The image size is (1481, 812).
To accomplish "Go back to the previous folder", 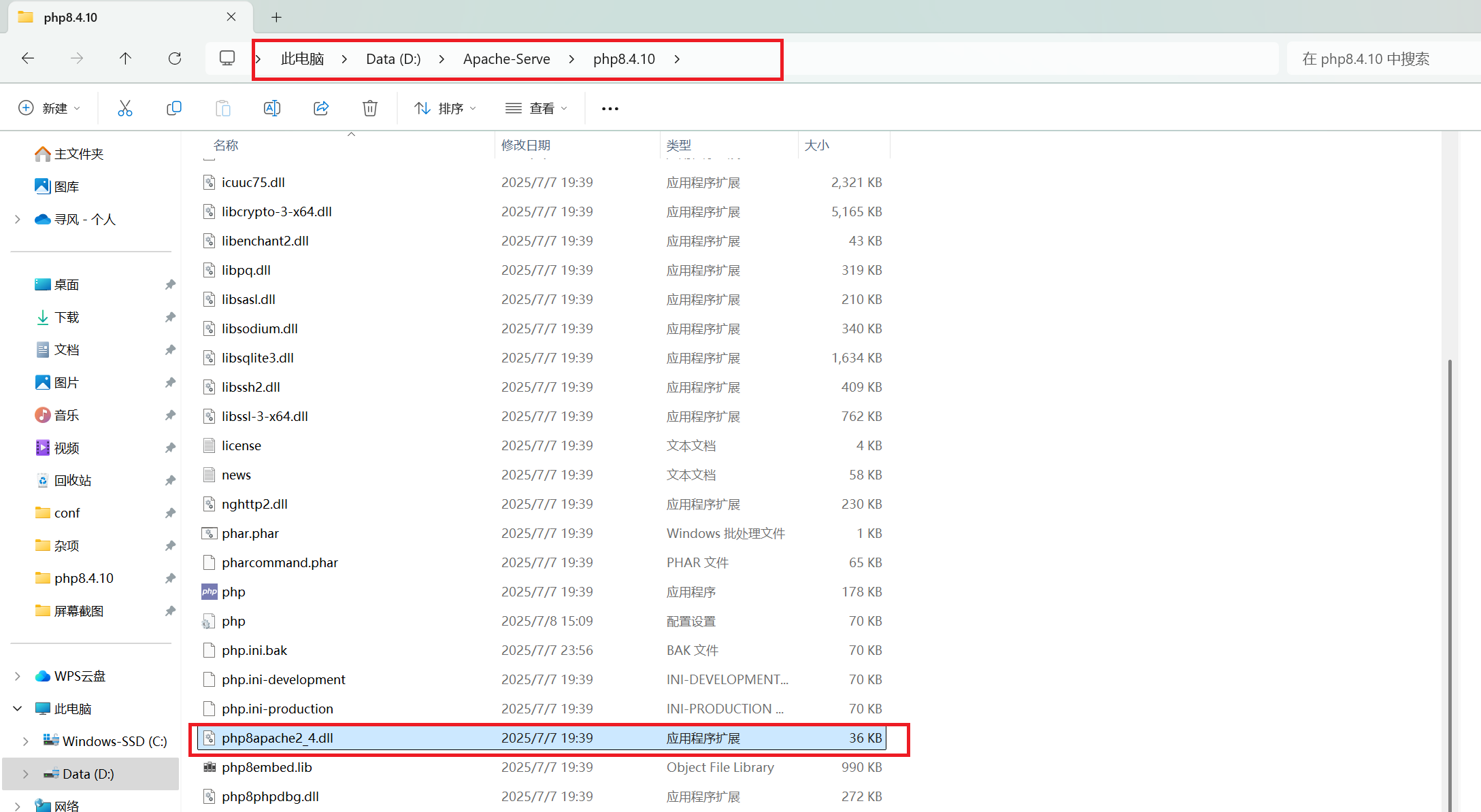I will (x=28, y=58).
